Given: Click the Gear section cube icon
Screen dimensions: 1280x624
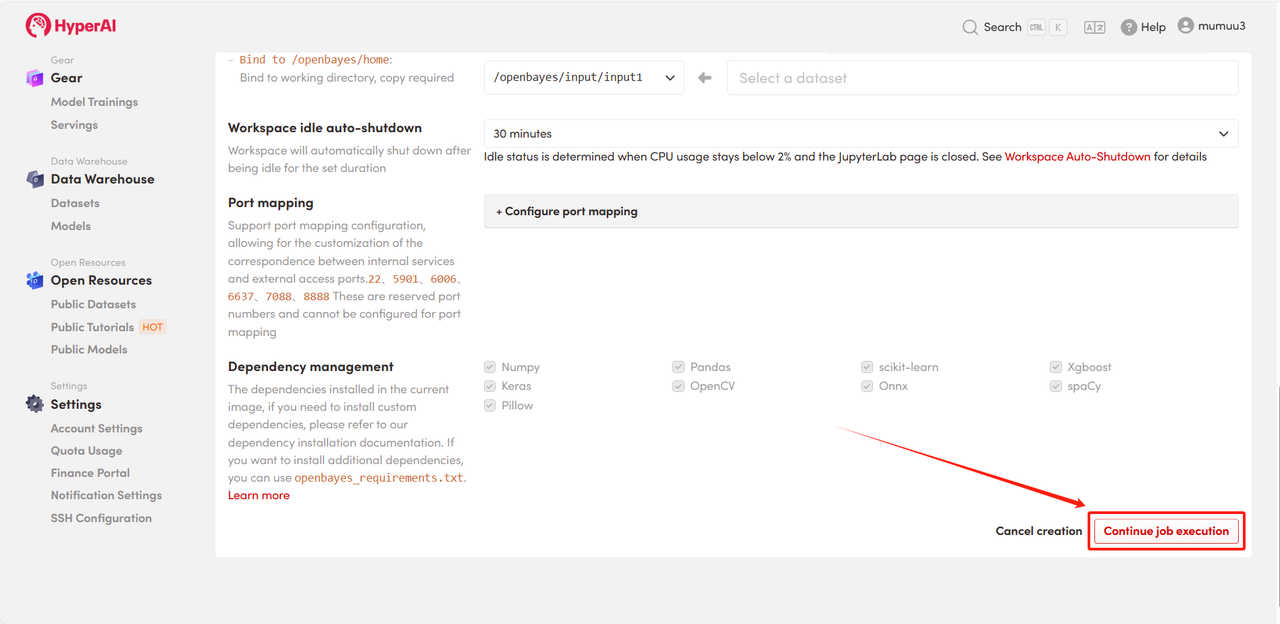Looking at the screenshot, I should click(x=35, y=78).
